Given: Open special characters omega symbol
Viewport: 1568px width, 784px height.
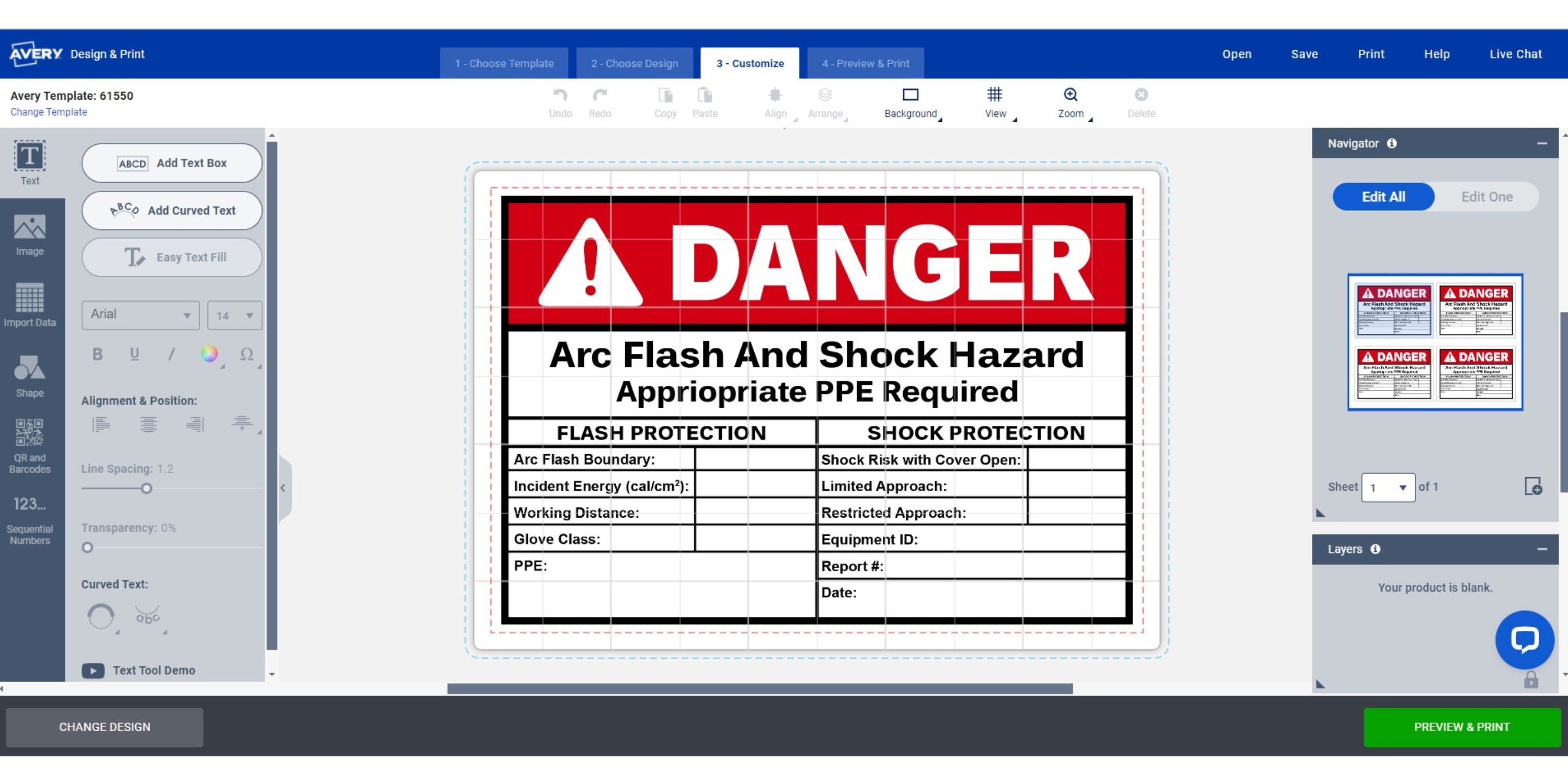Looking at the screenshot, I should pyautogui.click(x=247, y=354).
